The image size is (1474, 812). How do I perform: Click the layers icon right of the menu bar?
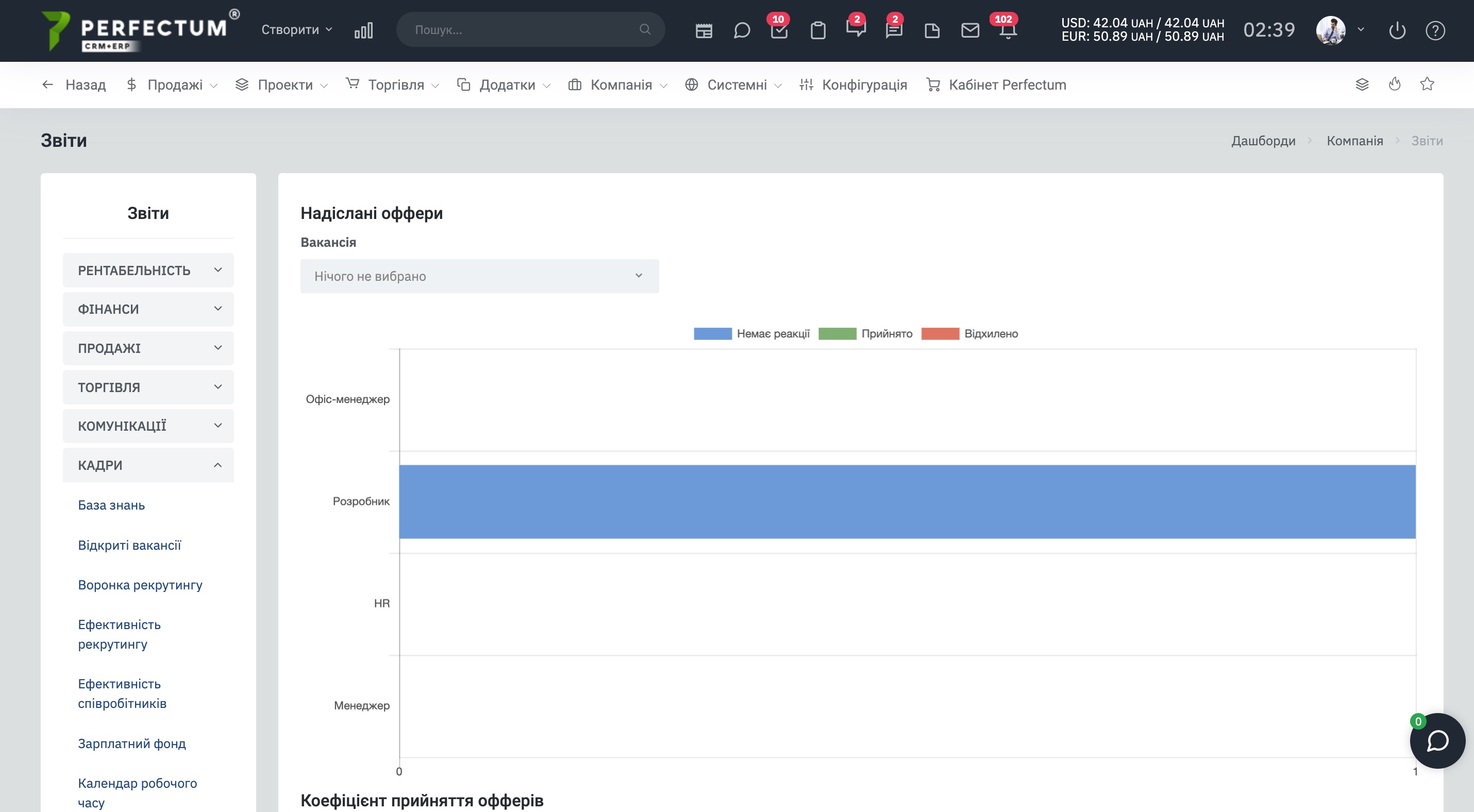click(x=1363, y=84)
